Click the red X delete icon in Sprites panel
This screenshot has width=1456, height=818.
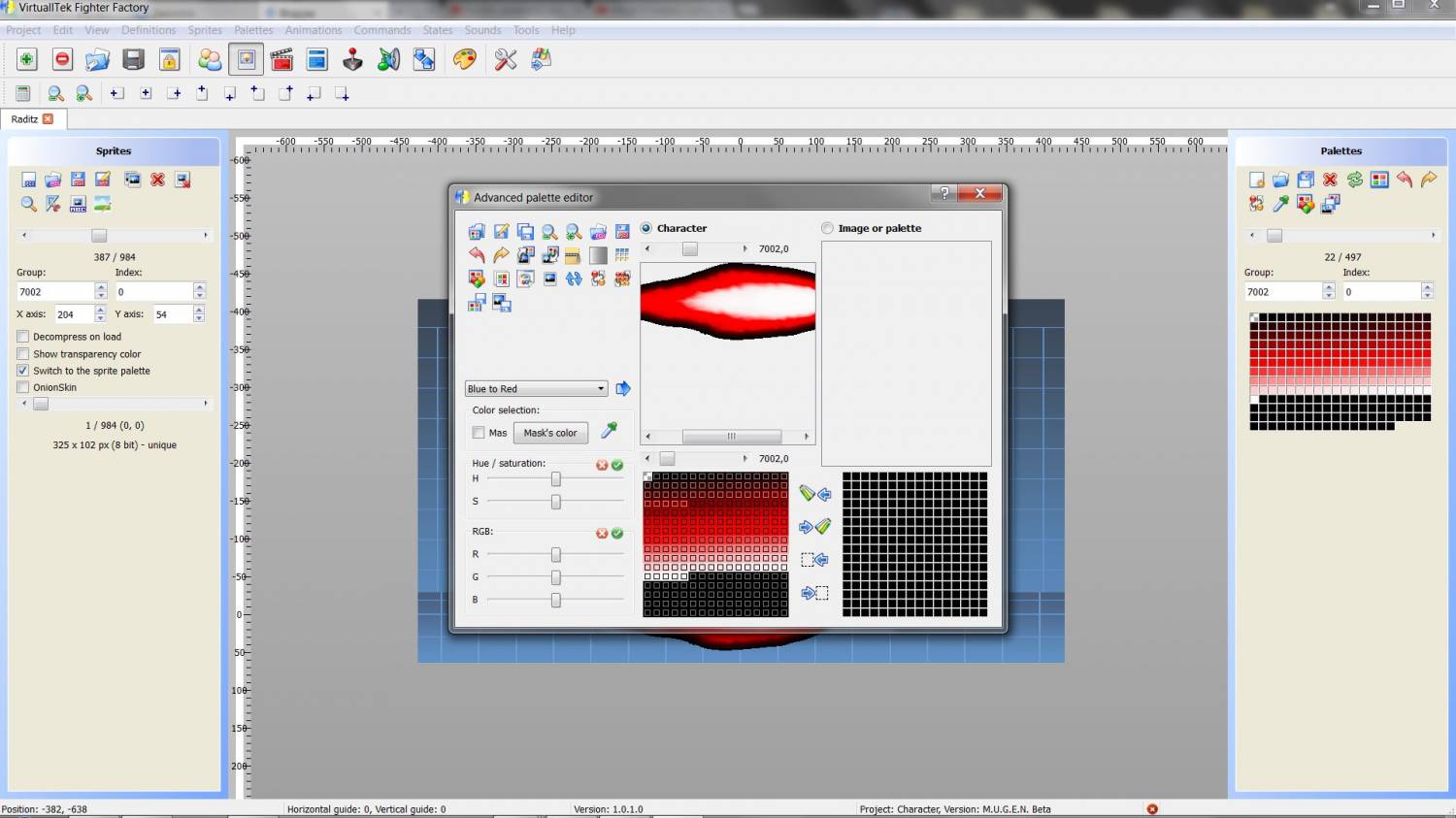pyautogui.click(x=157, y=180)
